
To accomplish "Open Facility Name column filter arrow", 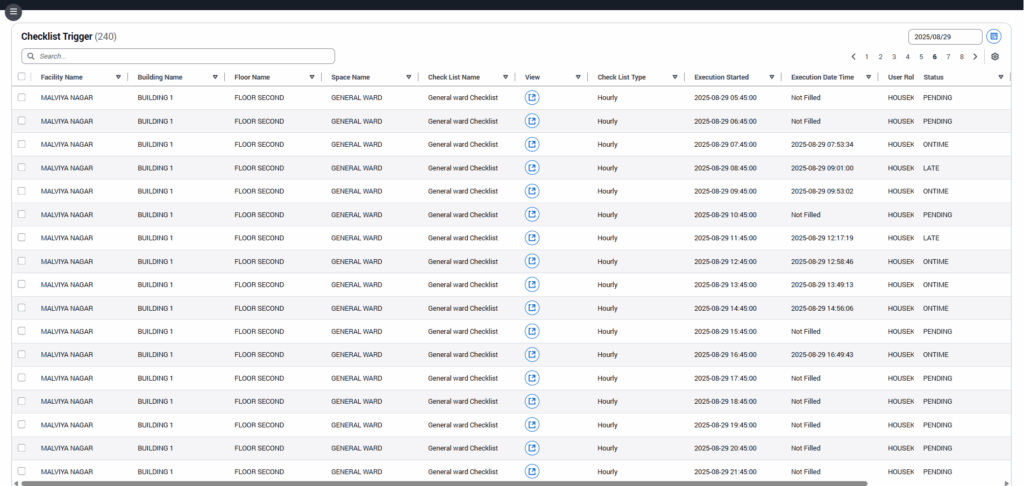I will pyautogui.click(x=118, y=77).
